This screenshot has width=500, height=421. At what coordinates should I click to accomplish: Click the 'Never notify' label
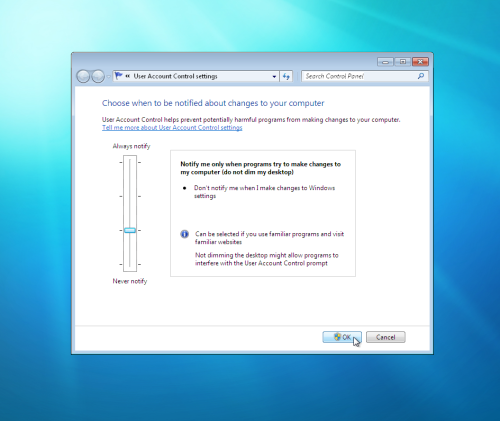(x=130, y=281)
